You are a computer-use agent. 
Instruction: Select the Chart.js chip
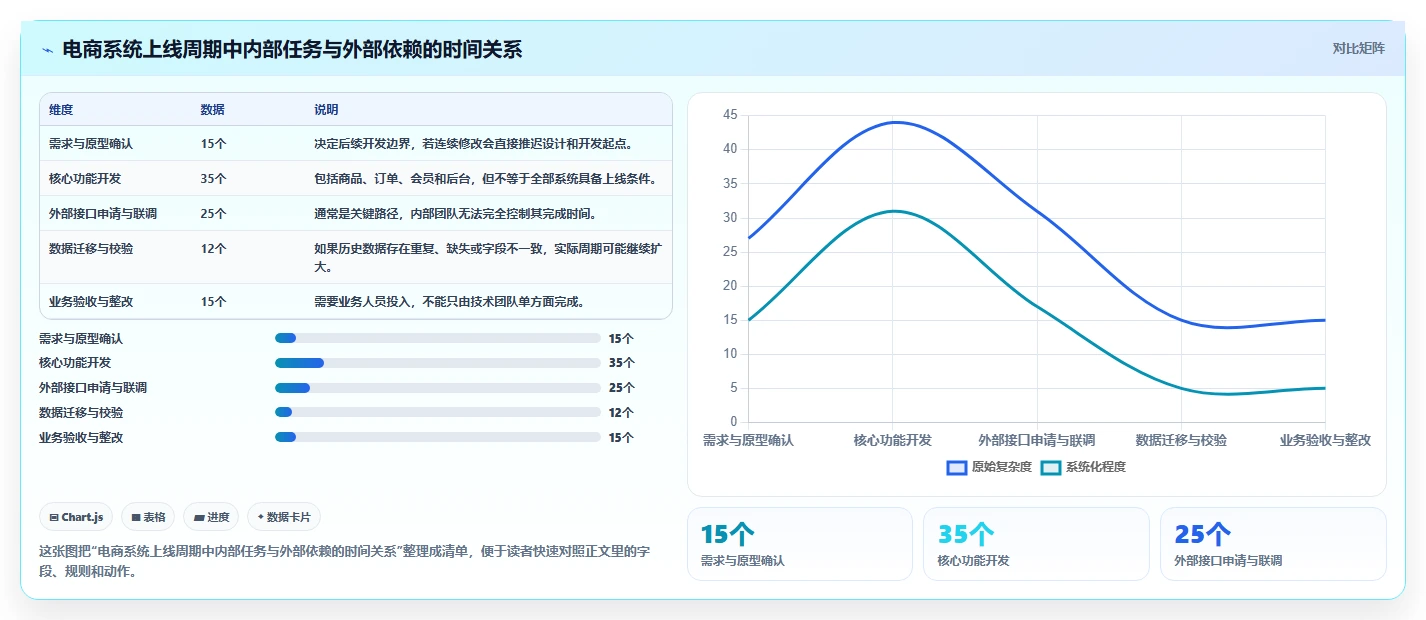[x=76, y=517]
